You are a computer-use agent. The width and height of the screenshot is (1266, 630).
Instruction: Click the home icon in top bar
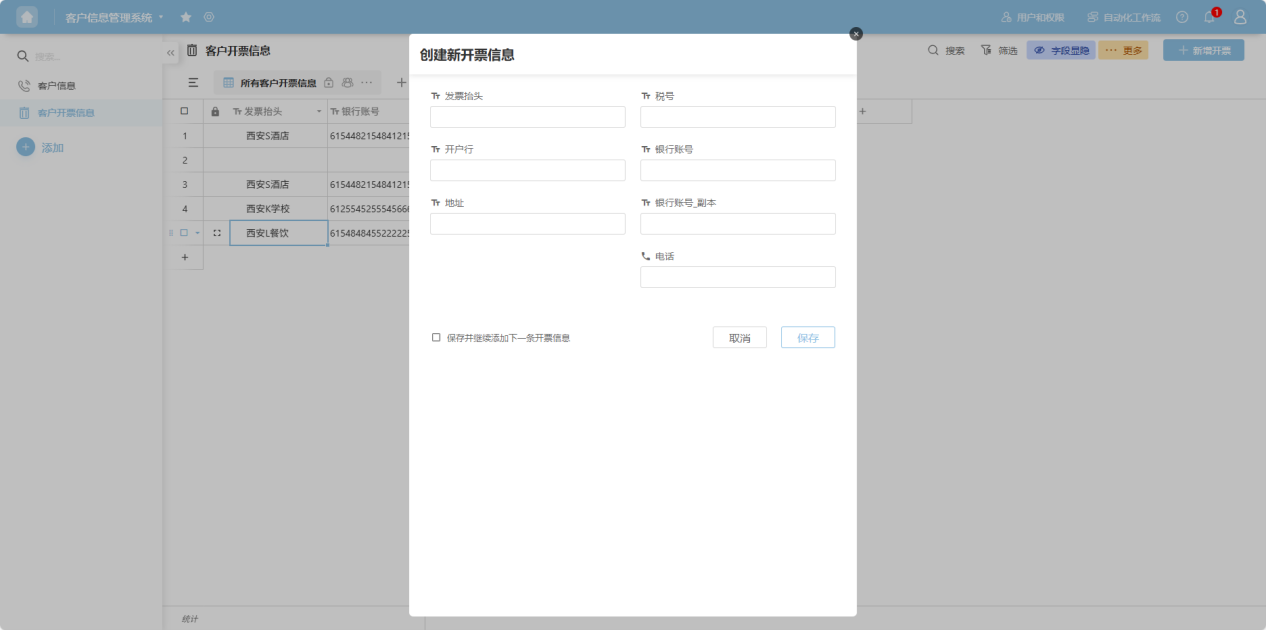(x=27, y=17)
